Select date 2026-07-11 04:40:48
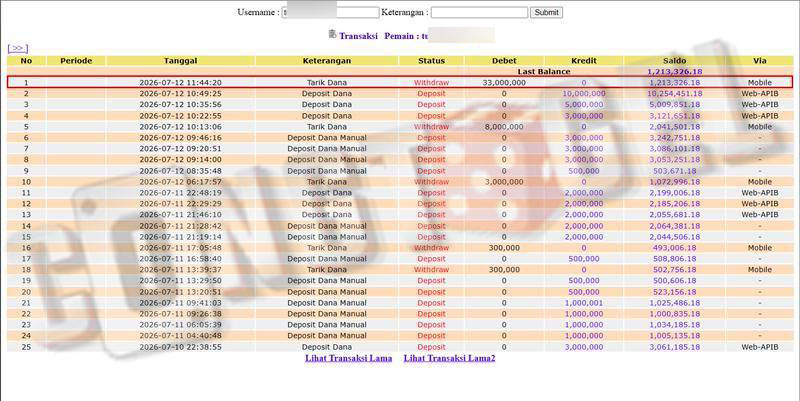The height and width of the screenshot is (401, 800). click(x=181, y=336)
